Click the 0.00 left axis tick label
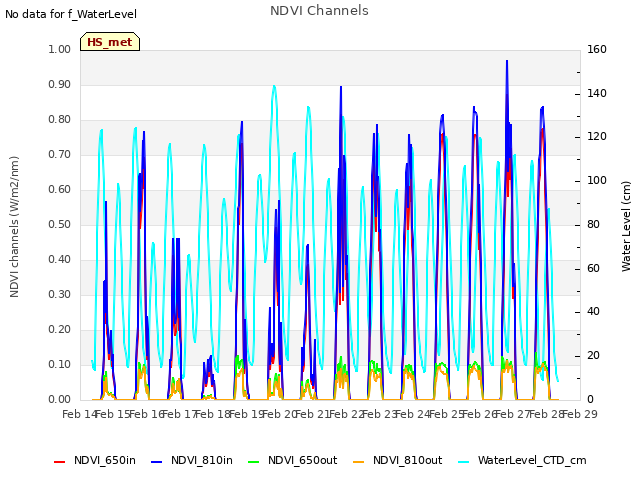640x480 pixels. (x=60, y=400)
